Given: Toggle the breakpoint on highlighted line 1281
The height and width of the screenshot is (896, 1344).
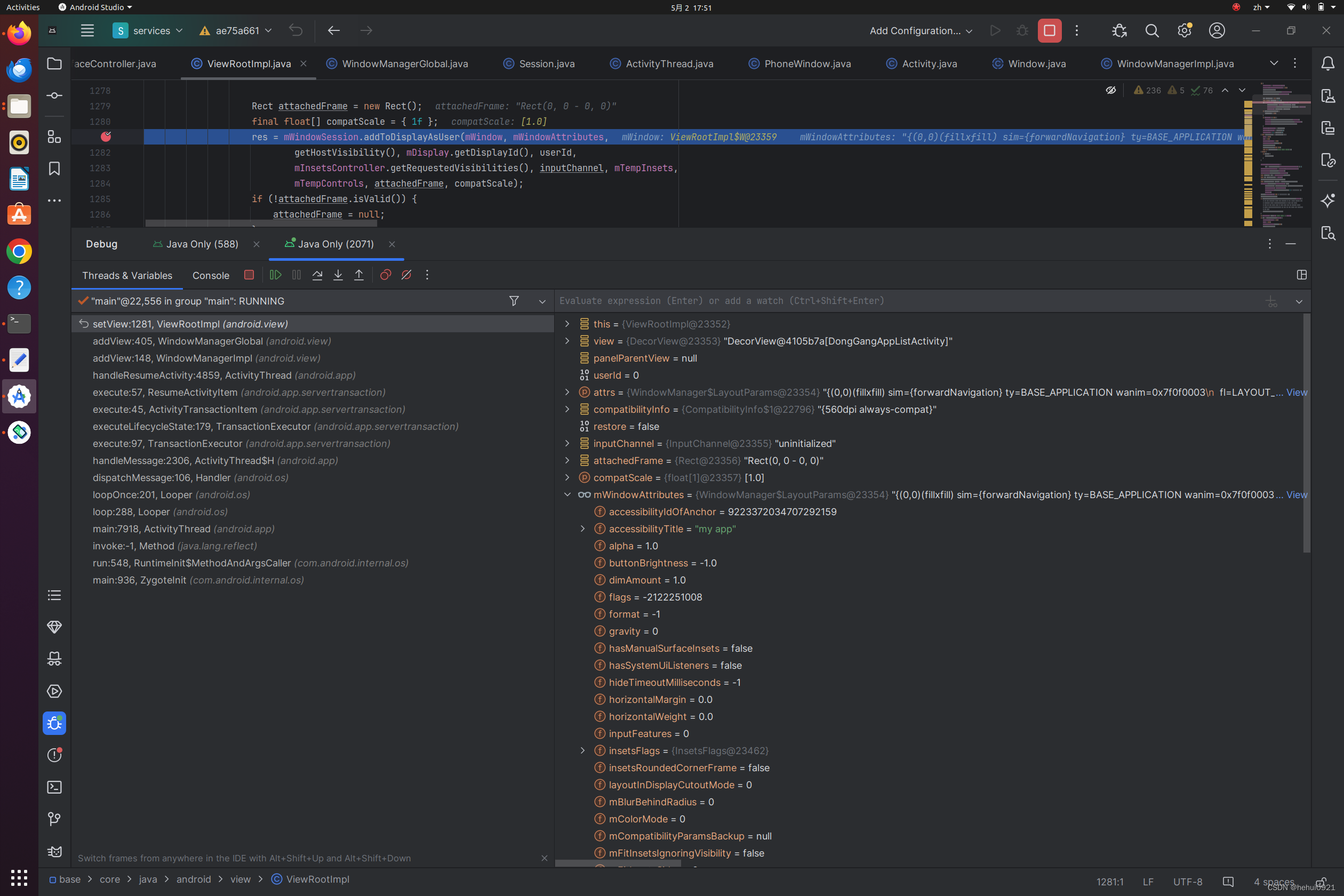Looking at the screenshot, I should (x=106, y=137).
